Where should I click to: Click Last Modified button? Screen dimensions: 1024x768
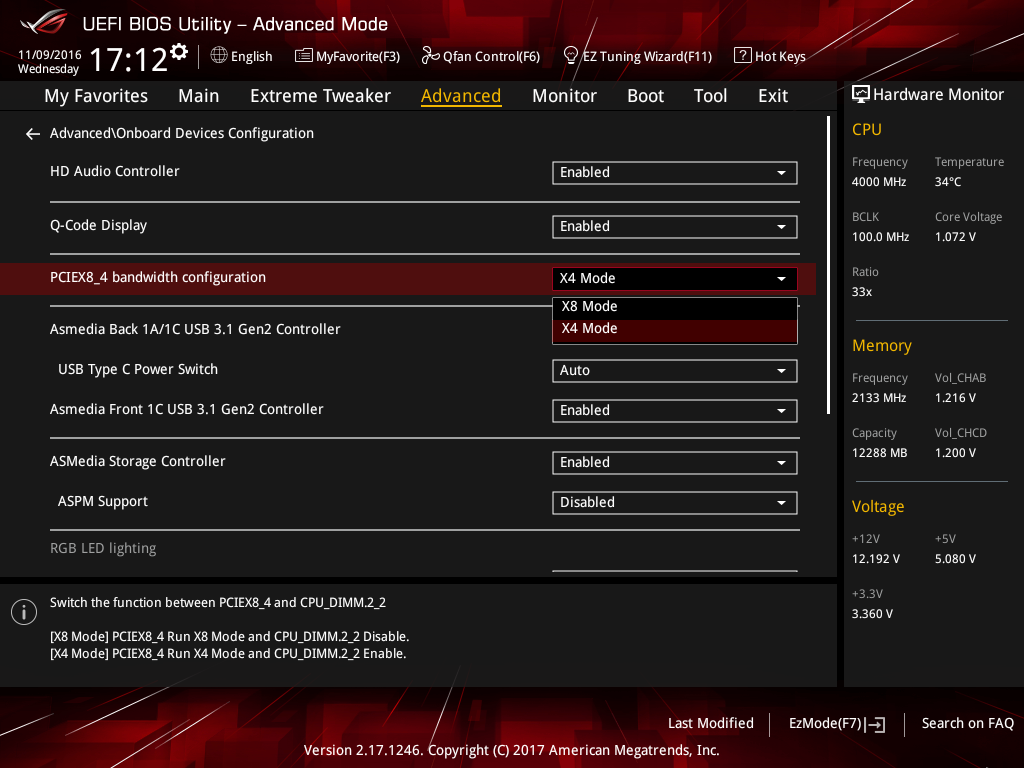(711, 724)
